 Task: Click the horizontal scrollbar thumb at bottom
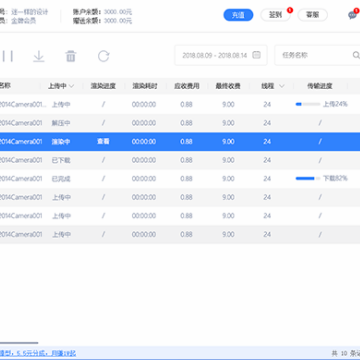19,343
